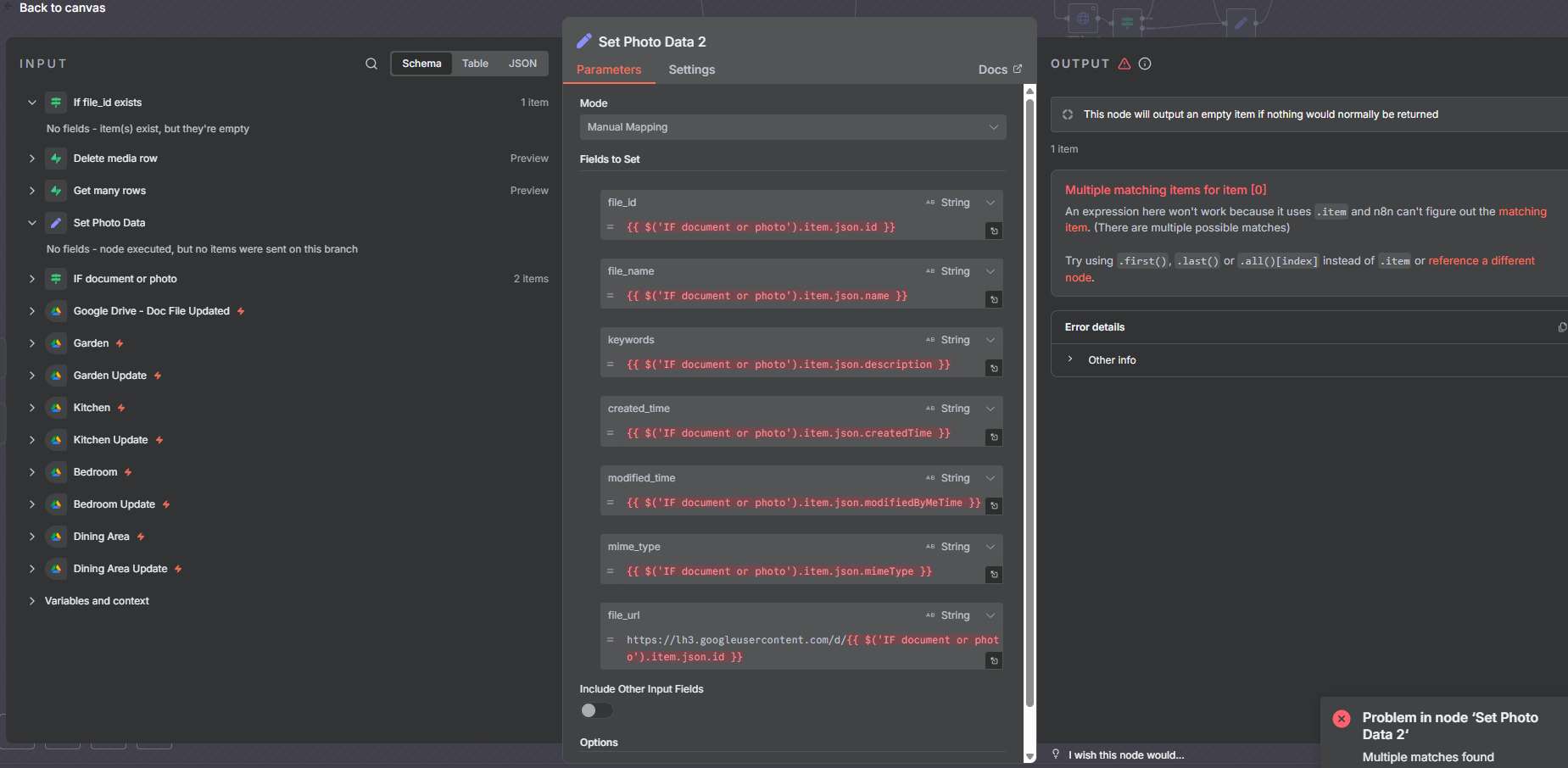The height and width of the screenshot is (768, 1568).
Task: Select the Parameters tab
Action: [609, 70]
